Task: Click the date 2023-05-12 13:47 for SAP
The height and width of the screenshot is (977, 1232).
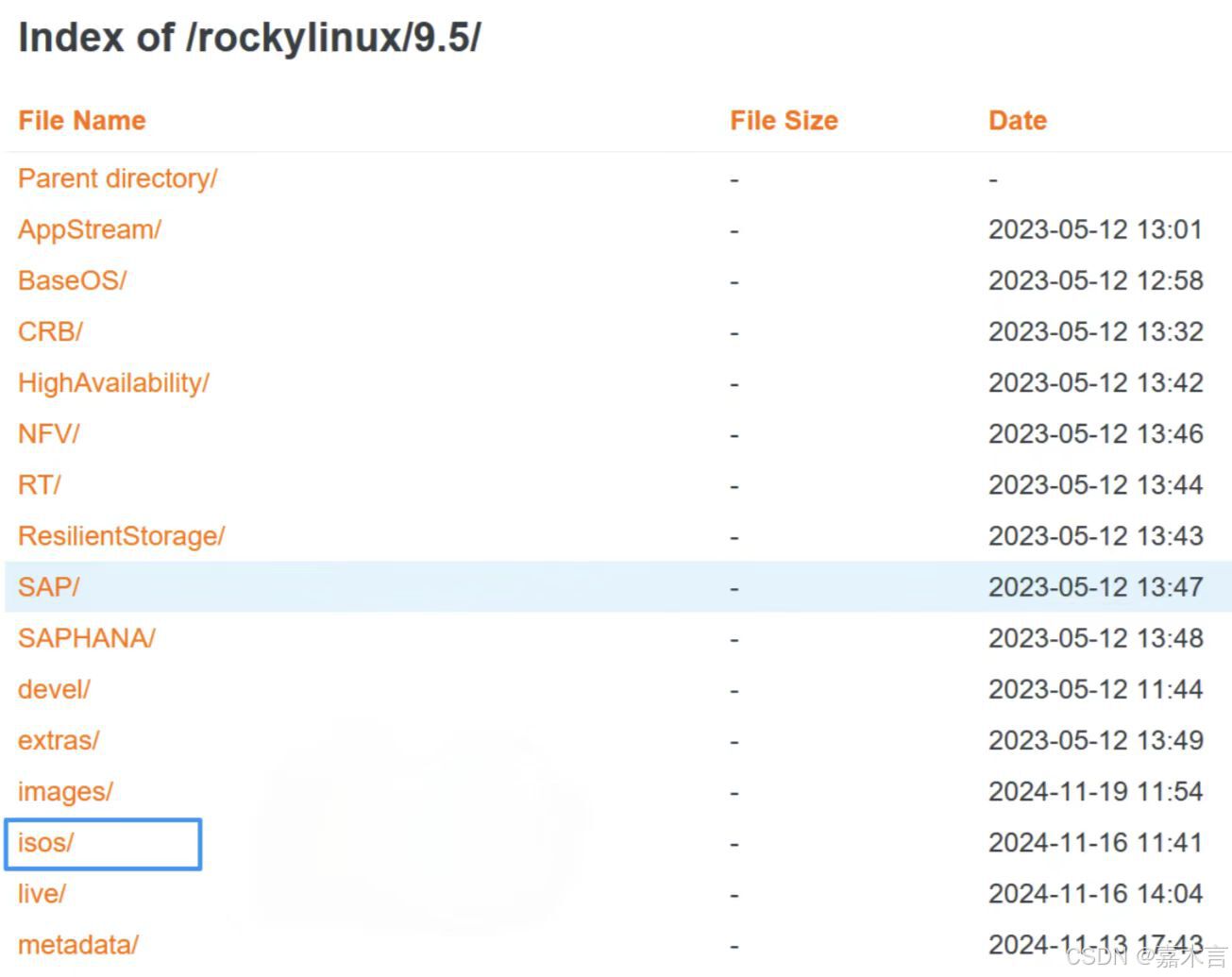Action: coord(1095,586)
